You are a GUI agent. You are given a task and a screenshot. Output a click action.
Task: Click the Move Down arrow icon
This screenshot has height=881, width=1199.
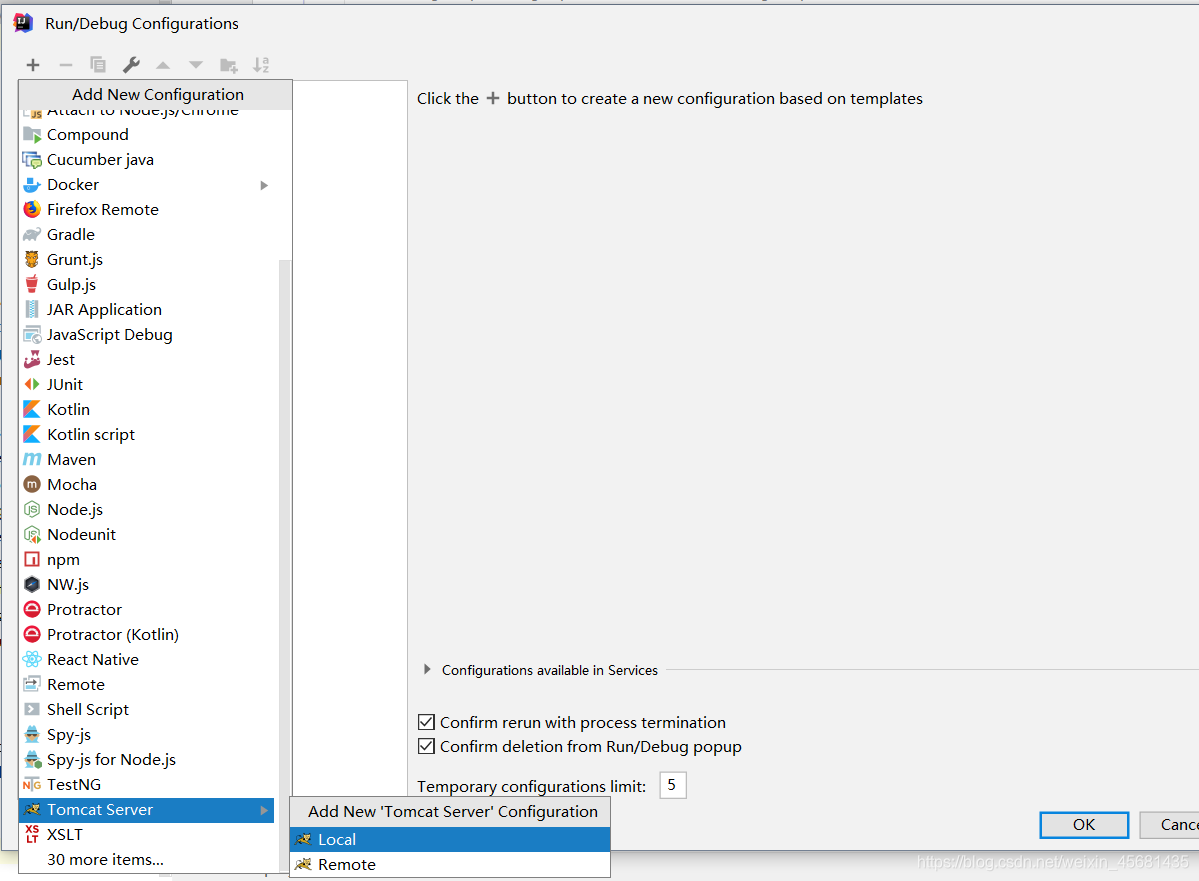pos(196,65)
